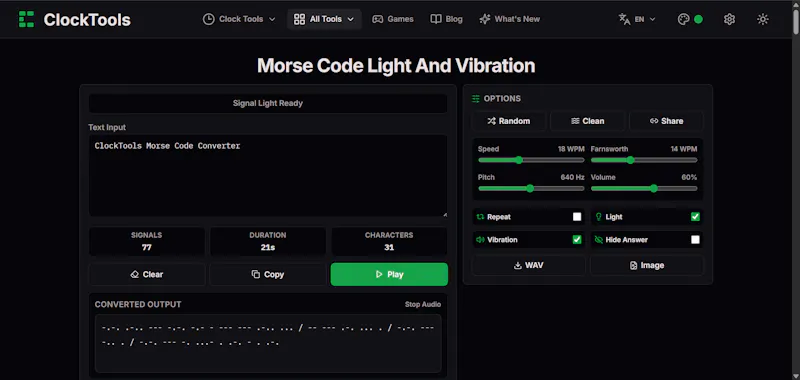Click the DURATION 21s stat box
Viewport: 800px width, 380px height.
(268, 241)
